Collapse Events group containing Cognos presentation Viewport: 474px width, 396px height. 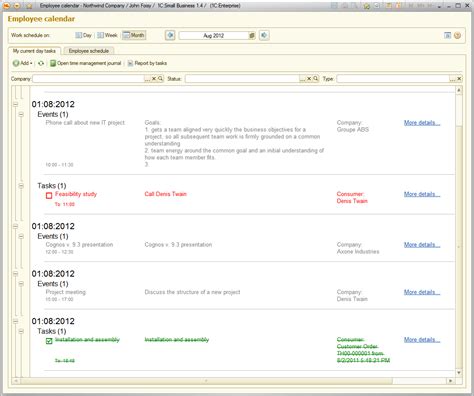click(x=21, y=236)
